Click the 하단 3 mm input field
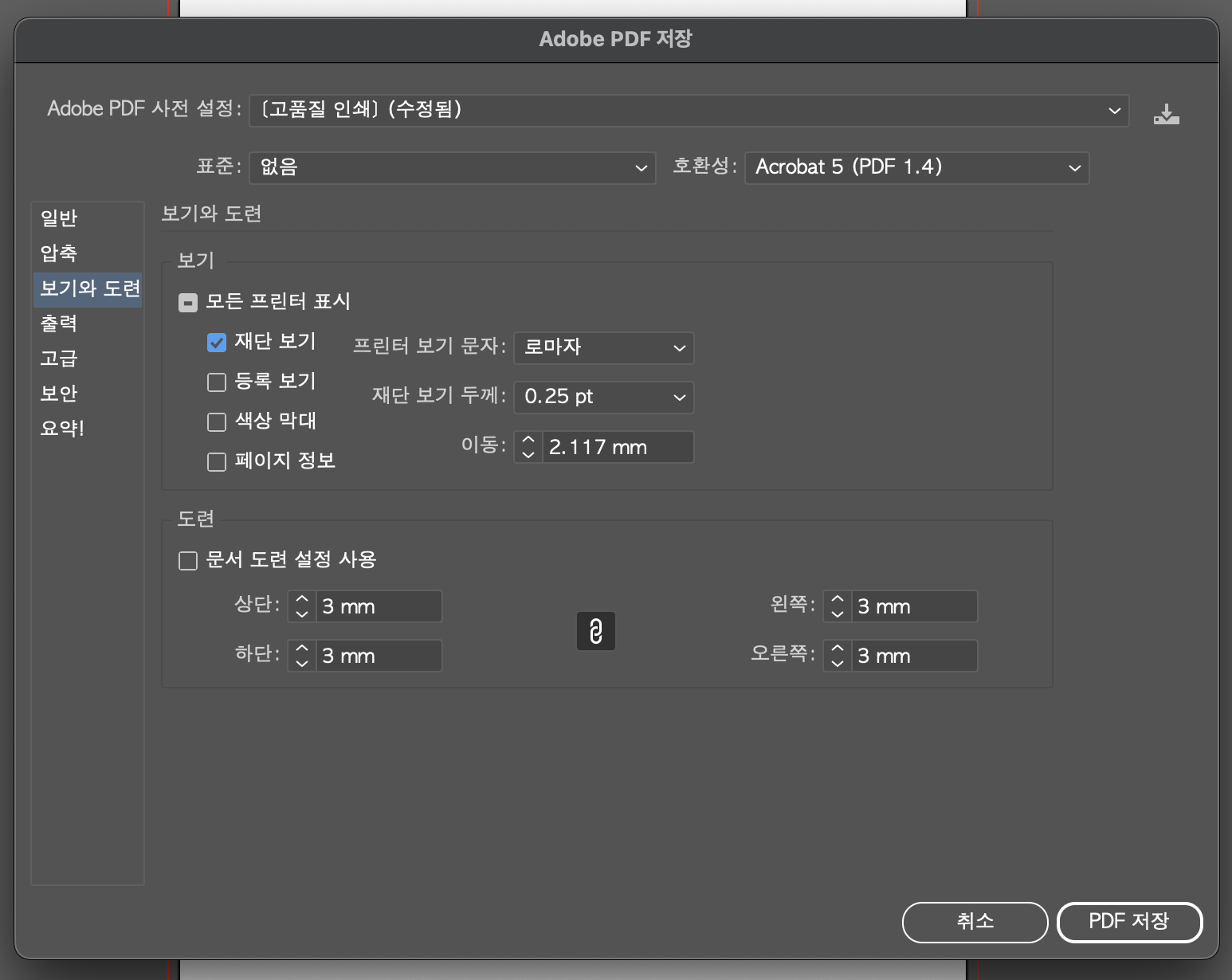This screenshot has height=980, width=1232. click(379, 656)
